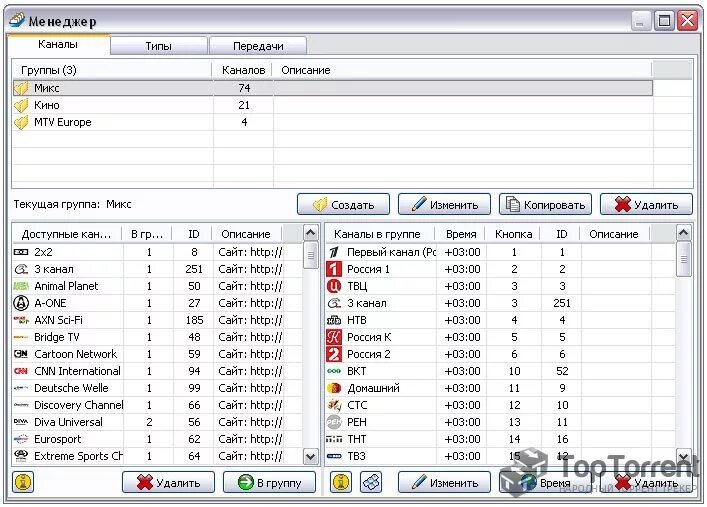Image resolution: width=707 pixels, height=507 pixels.
Task: Click the CNN International logo icon
Action: coord(21,371)
